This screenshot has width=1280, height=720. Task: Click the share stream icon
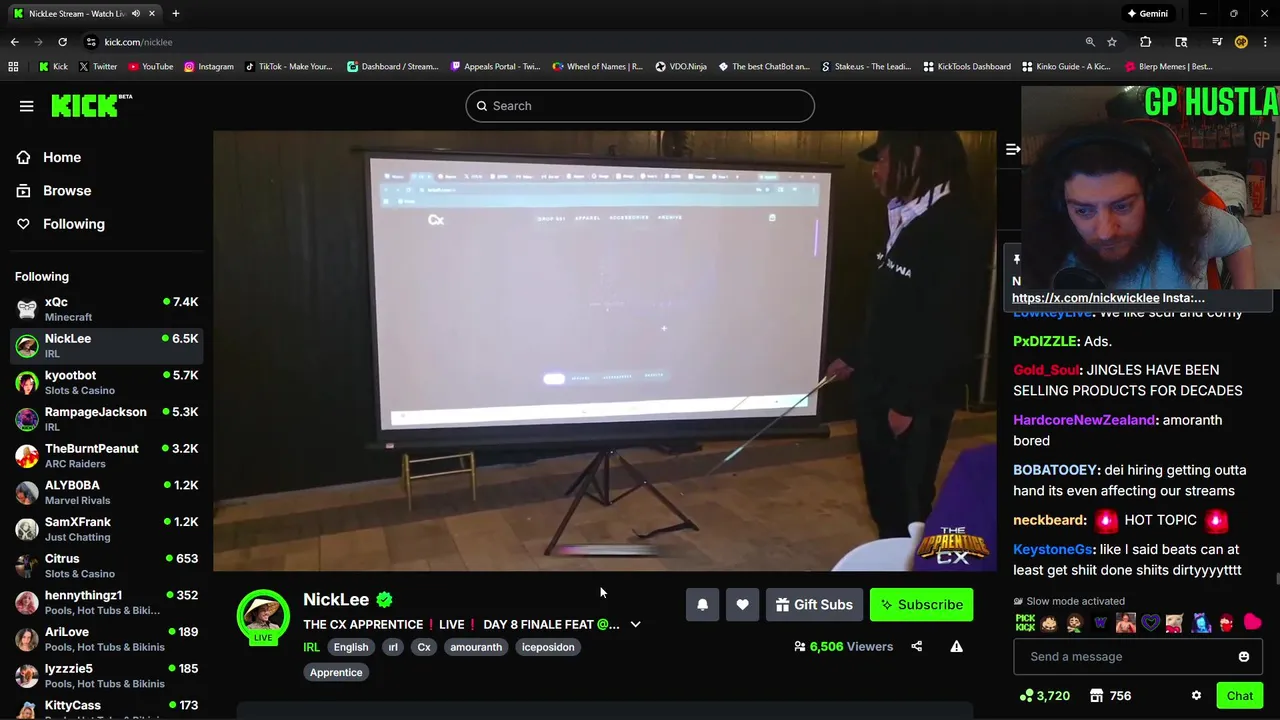(x=916, y=646)
